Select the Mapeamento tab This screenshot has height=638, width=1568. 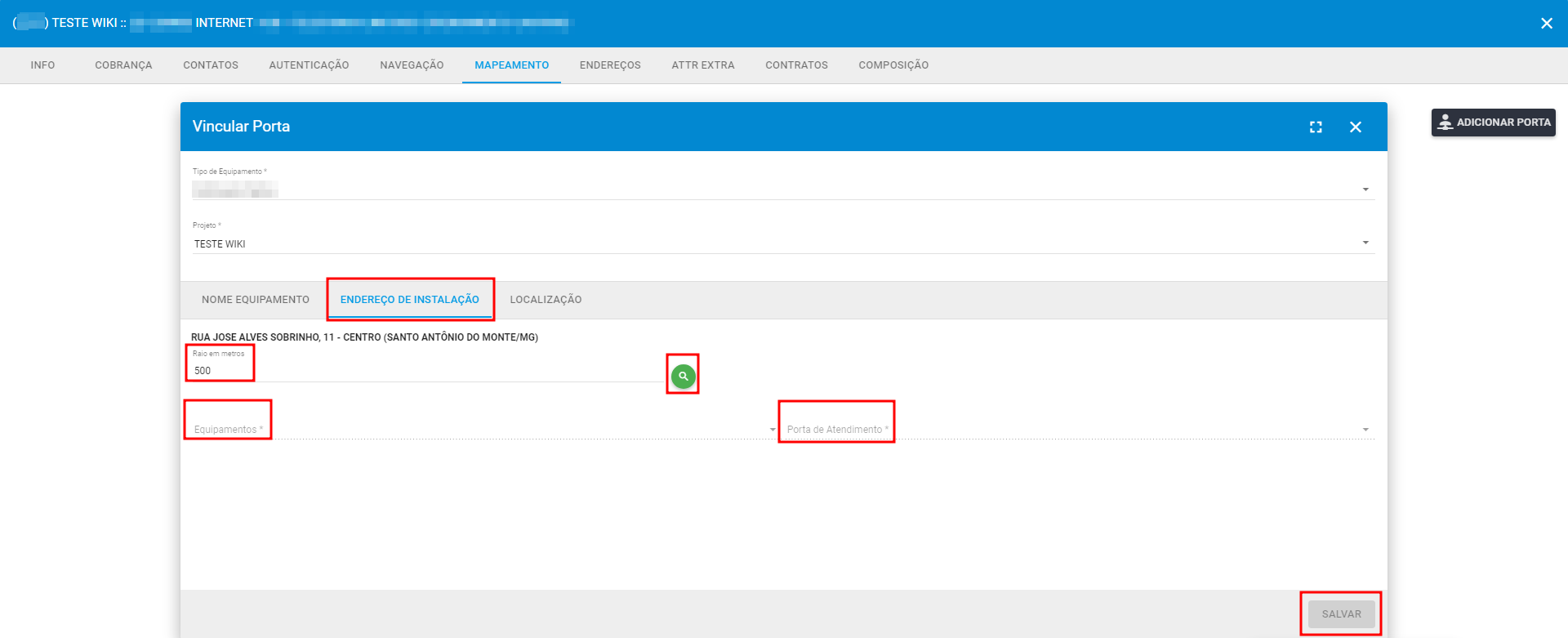point(512,65)
